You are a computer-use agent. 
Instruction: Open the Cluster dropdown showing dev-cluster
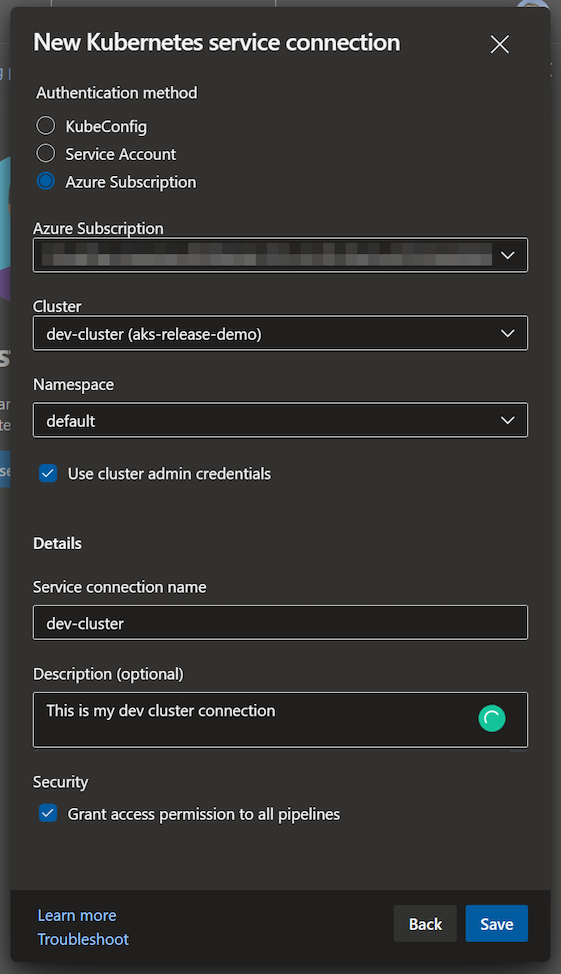[x=280, y=334]
